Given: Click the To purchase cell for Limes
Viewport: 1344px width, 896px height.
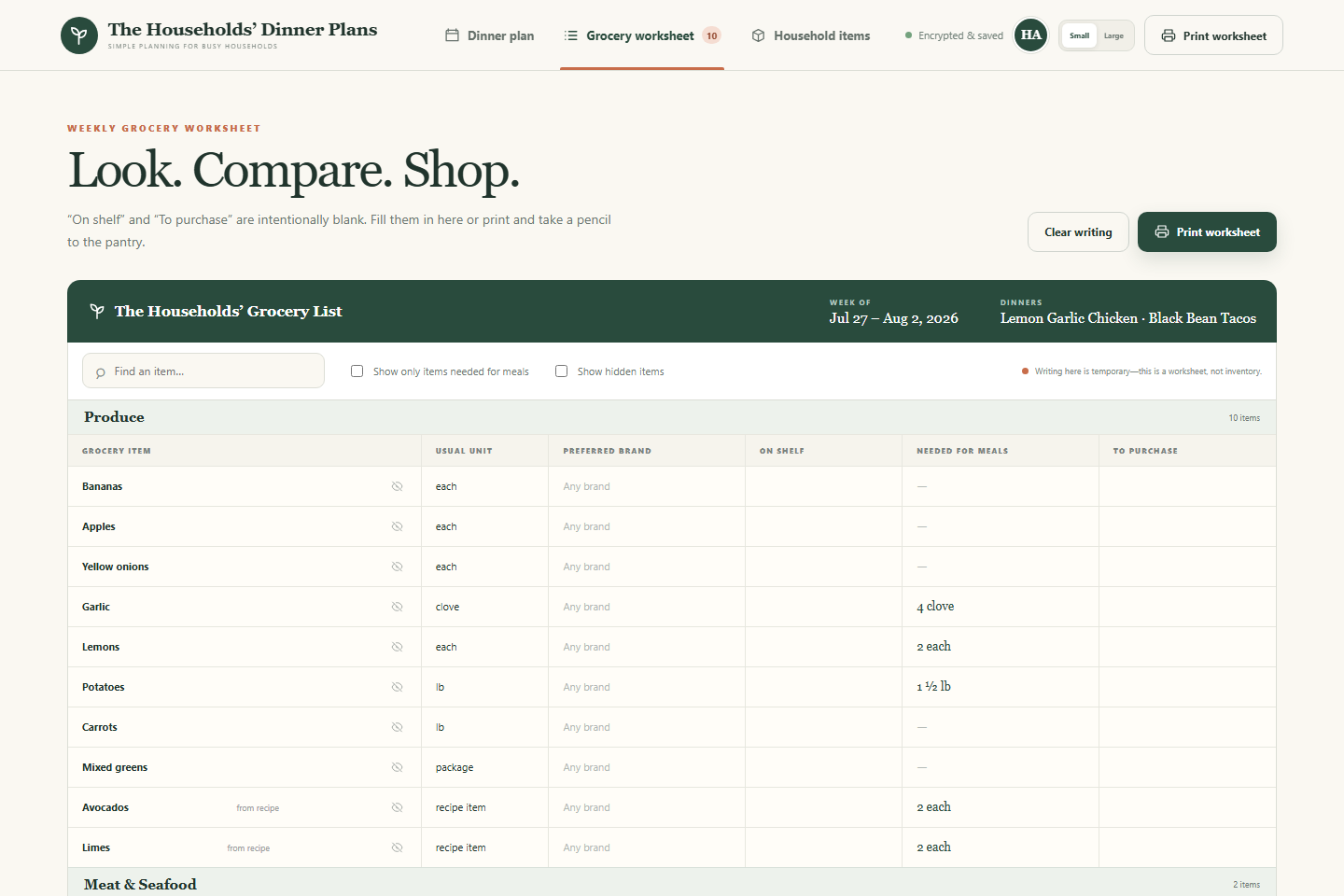Looking at the screenshot, I should pos(1187,847).
